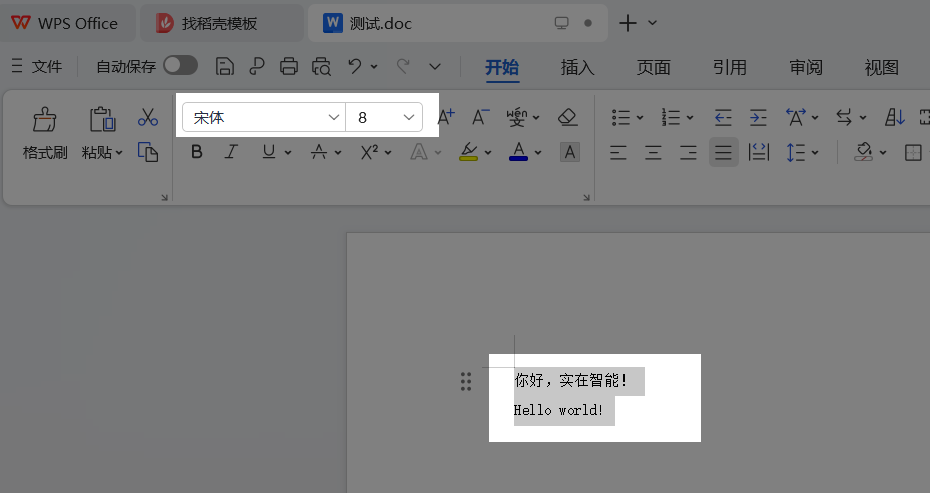Image resolution: width=930 pixels, height=493 pixels.
Task: Switch to the 插入 ribbon tab
Action: (577, 67)
